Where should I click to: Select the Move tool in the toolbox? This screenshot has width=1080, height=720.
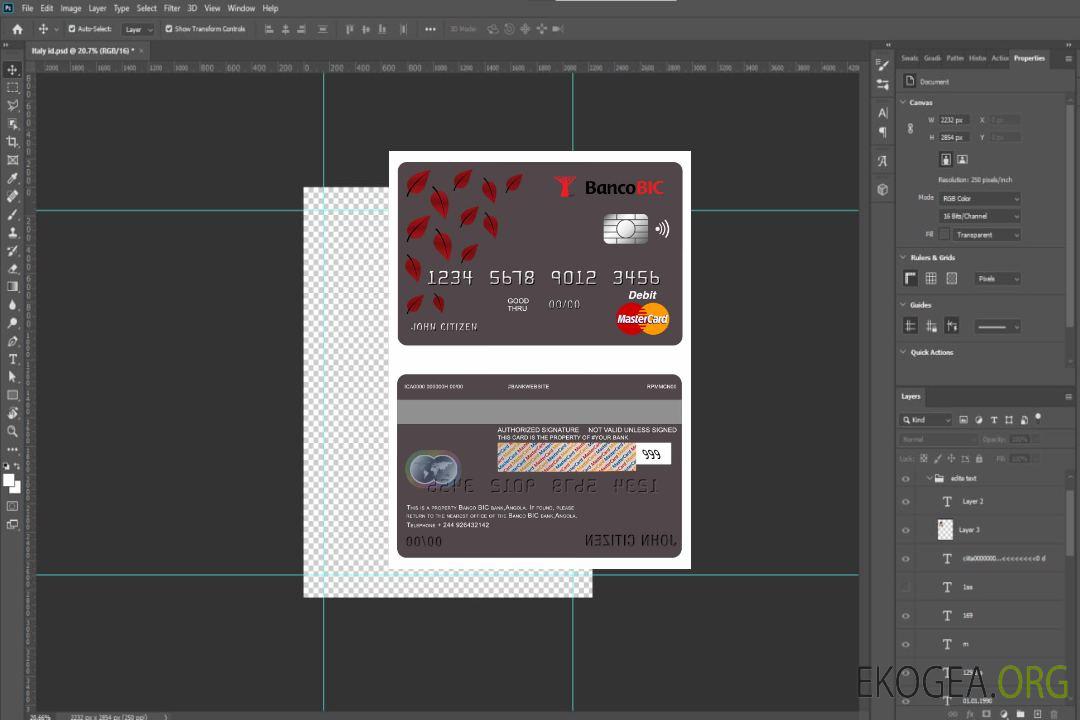coord(12,70)
